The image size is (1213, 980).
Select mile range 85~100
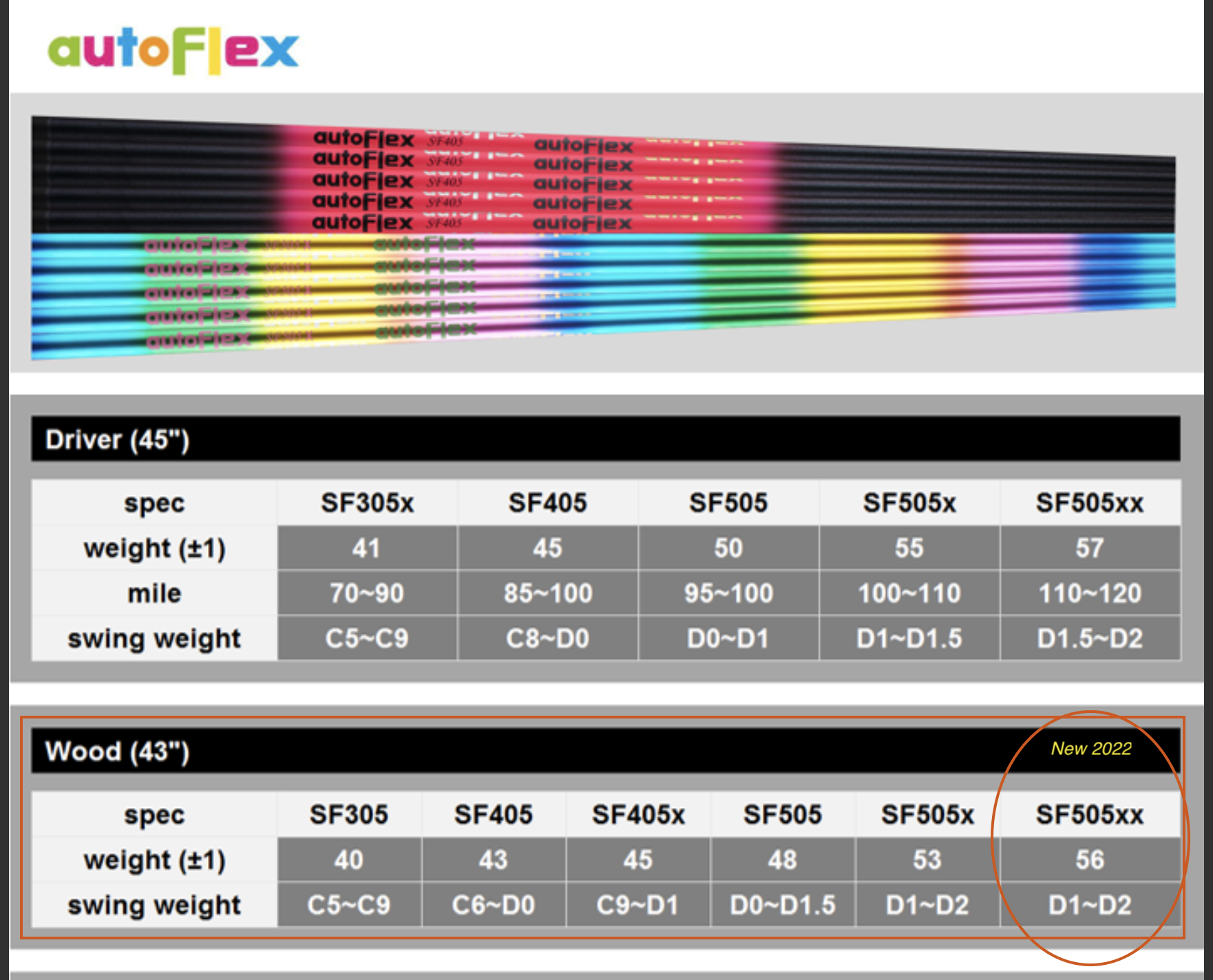click(547, 593)
